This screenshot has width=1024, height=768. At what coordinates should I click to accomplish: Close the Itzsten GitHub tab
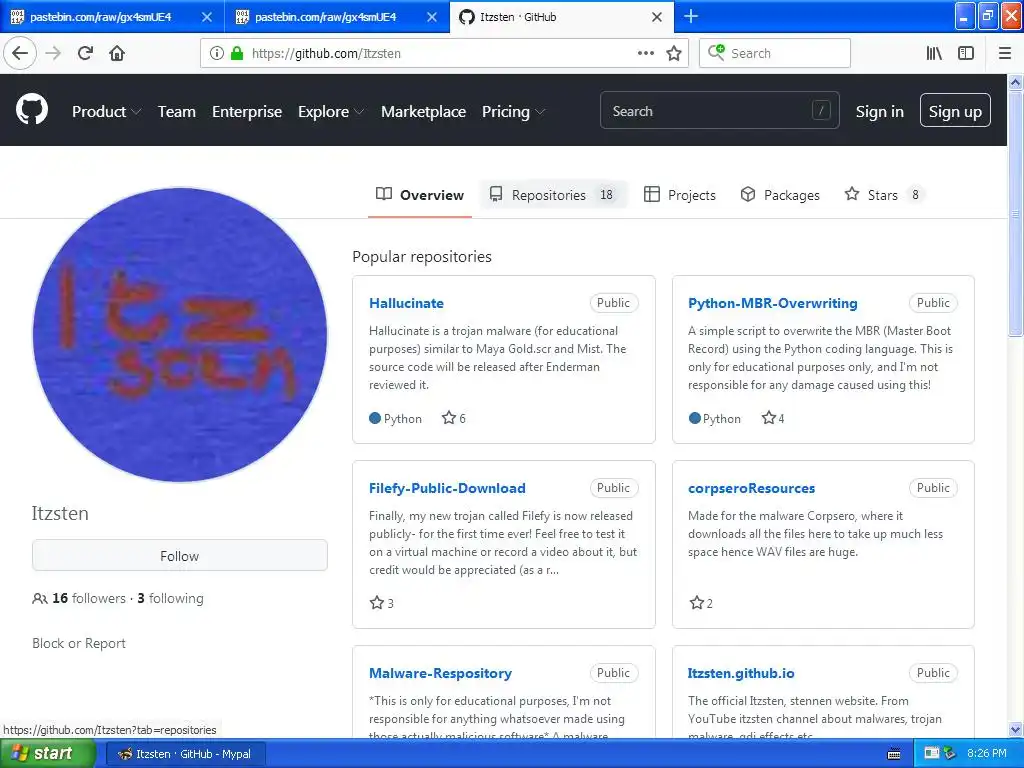pos(657,17)
